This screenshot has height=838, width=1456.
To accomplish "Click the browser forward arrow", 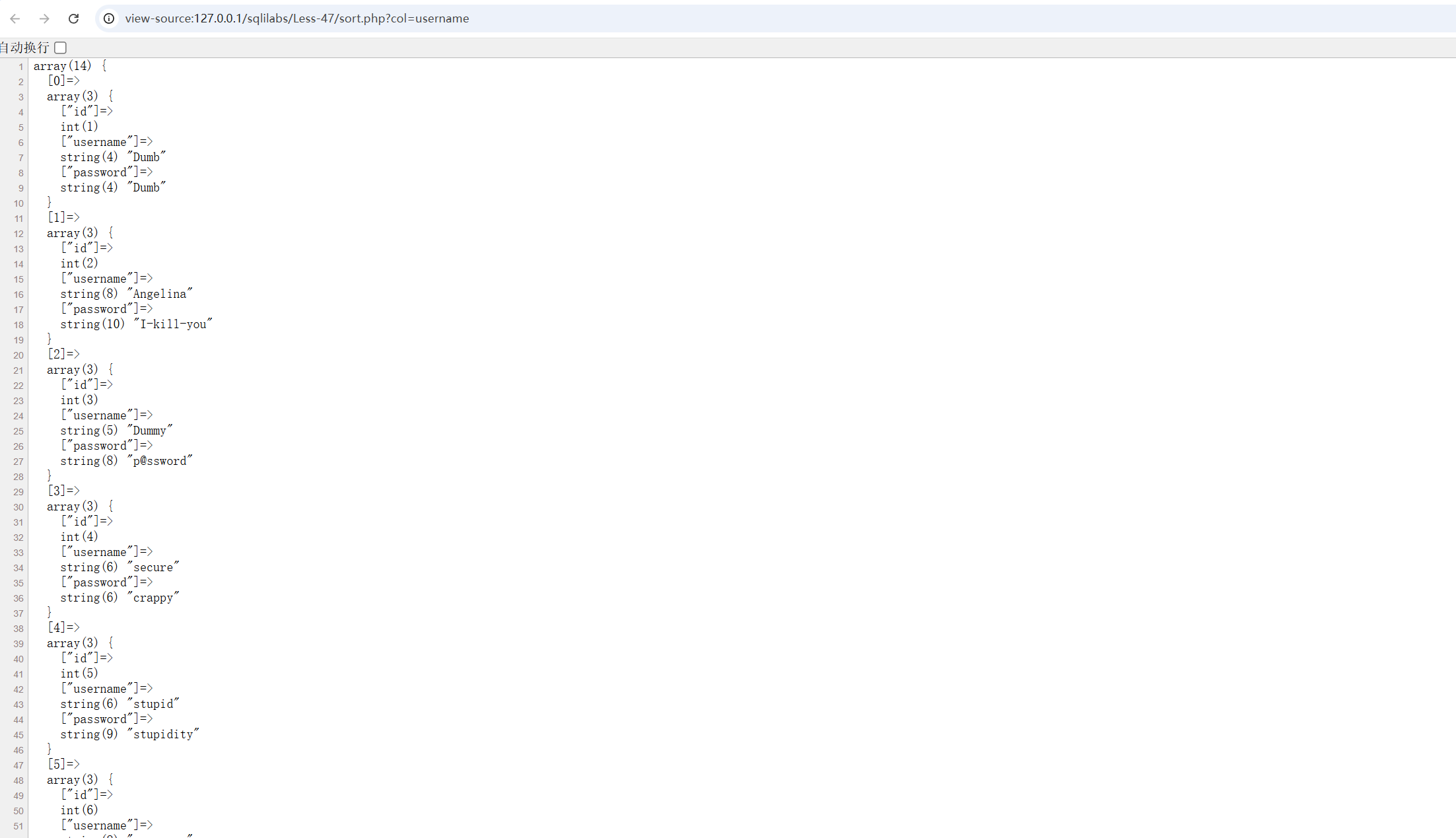I will 44,18.
